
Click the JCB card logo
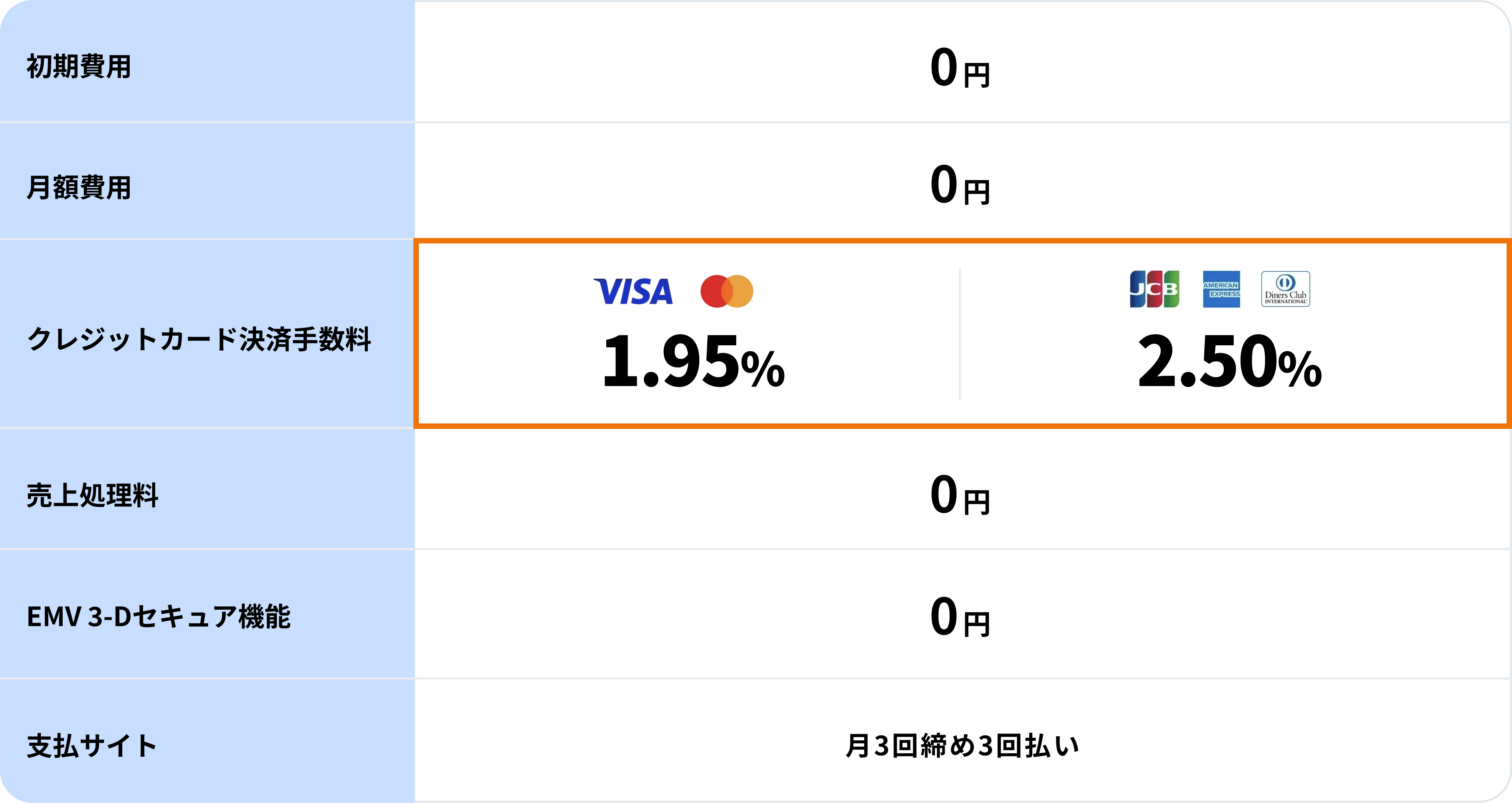[x=1154, y=289]
